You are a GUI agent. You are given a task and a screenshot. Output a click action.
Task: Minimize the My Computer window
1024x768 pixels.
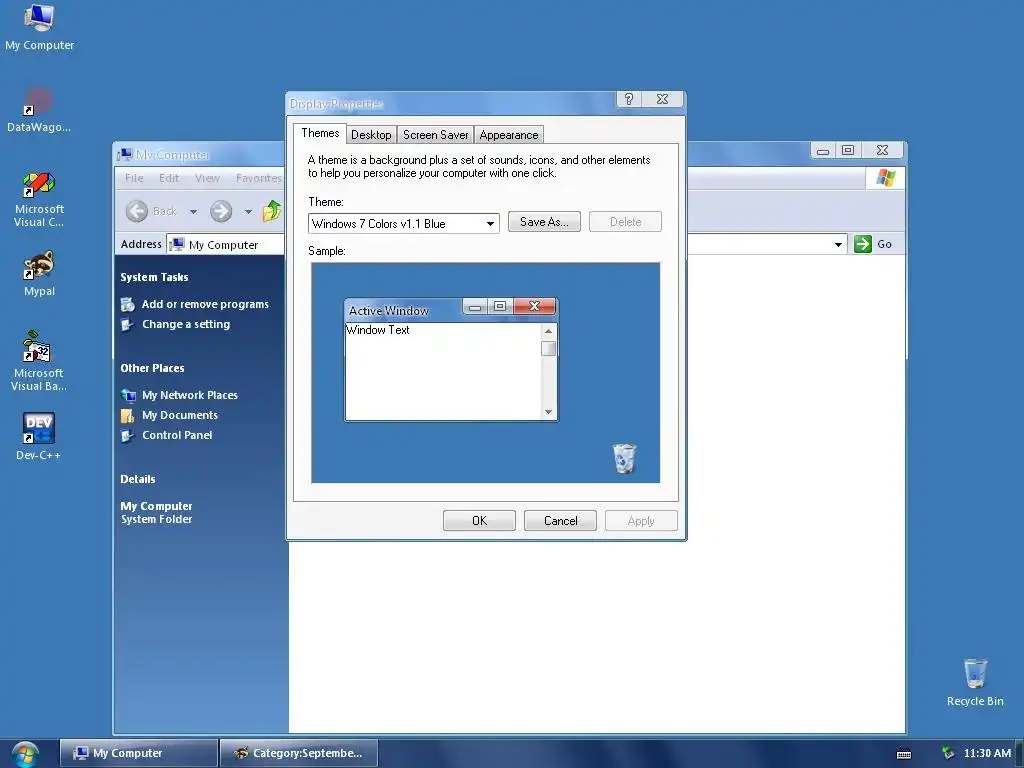pos(823,150)
